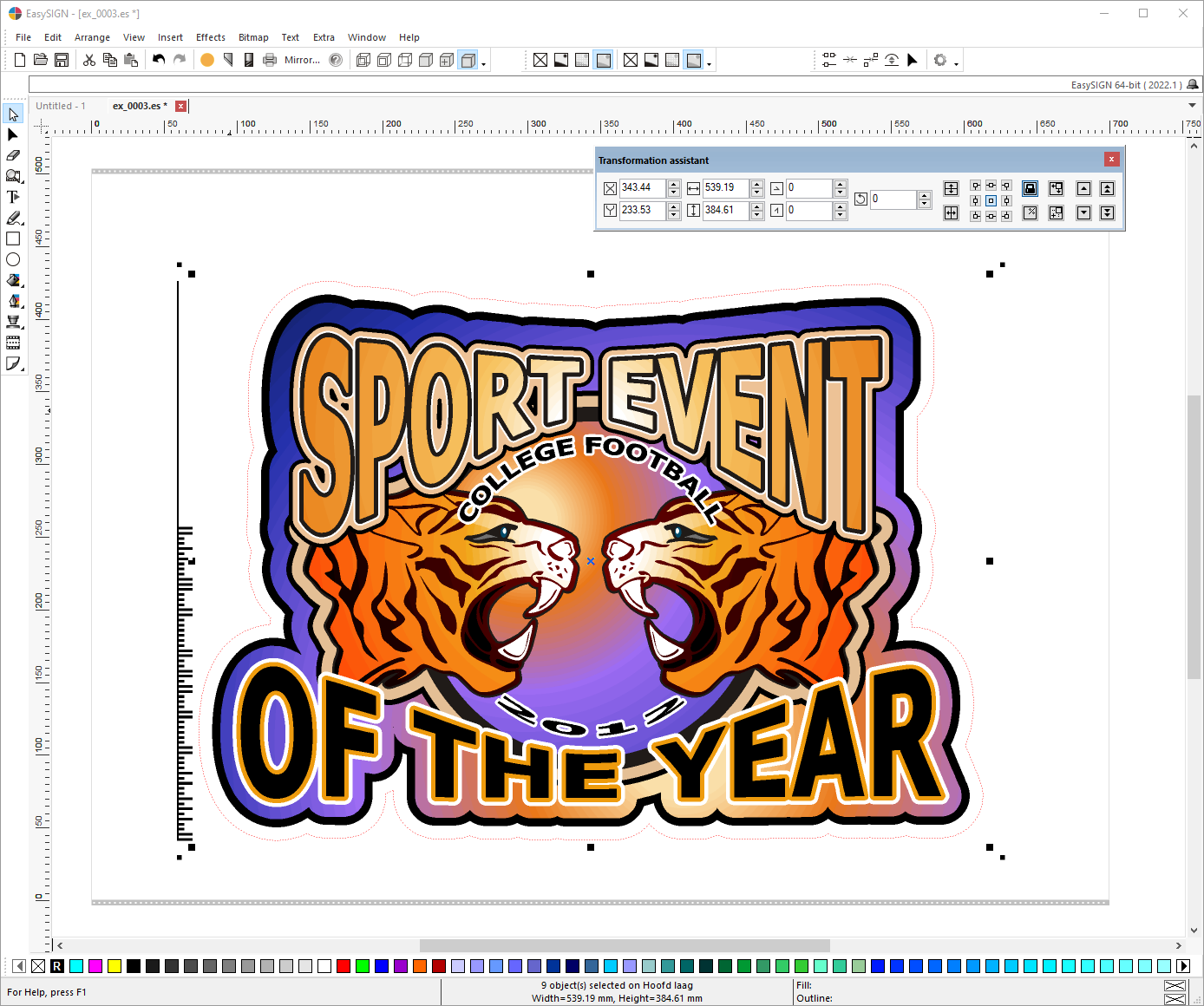The image size is (1204, 1006).
Task: Increase the rotation angle with up arrow
Action: point(925,195)
